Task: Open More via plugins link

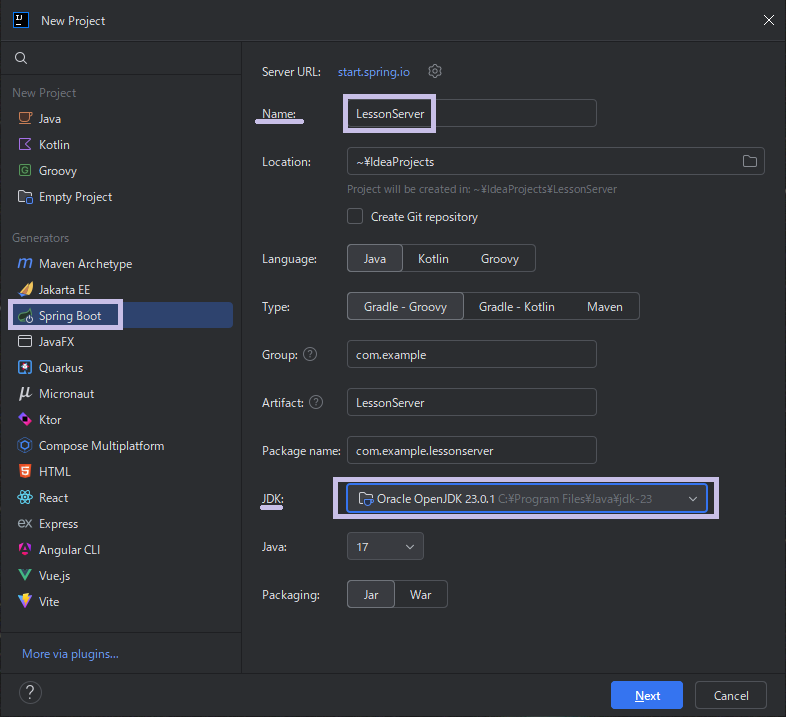Action: click(70, 654)
